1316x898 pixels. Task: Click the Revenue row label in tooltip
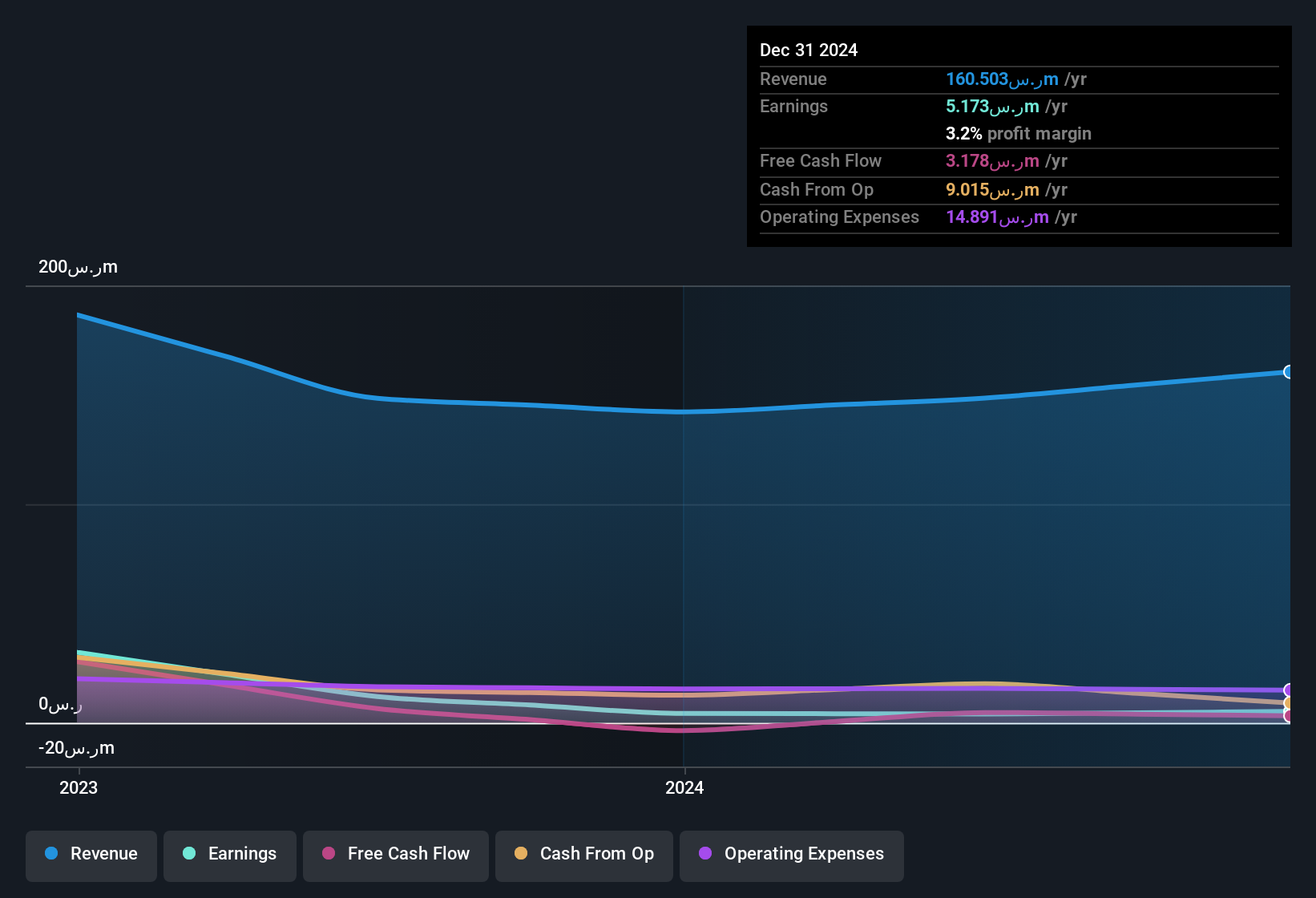coord(793,79)
